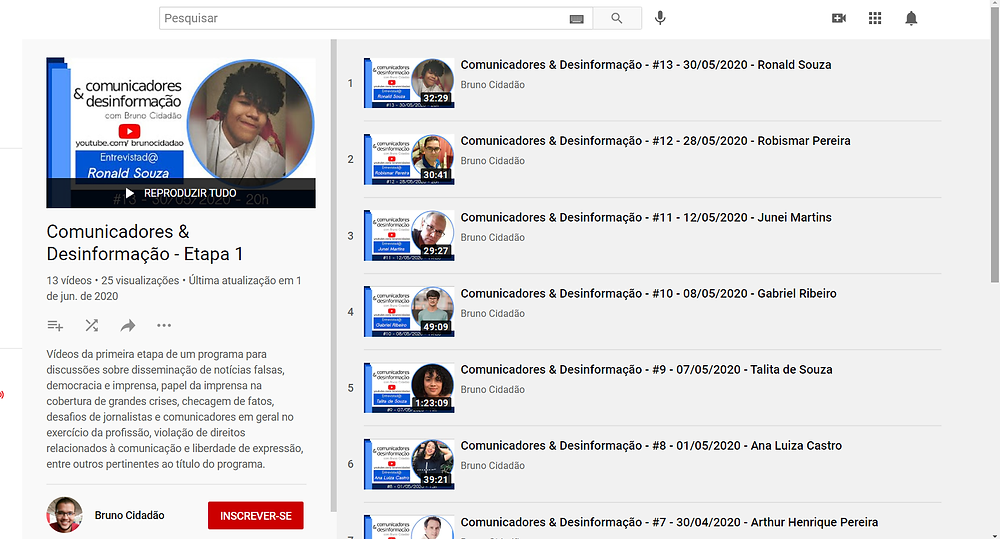The image size is (1000, 539).
Task: Click the '13 vídeos • 25 visualizações' stats text
Action: pos(113,281)
